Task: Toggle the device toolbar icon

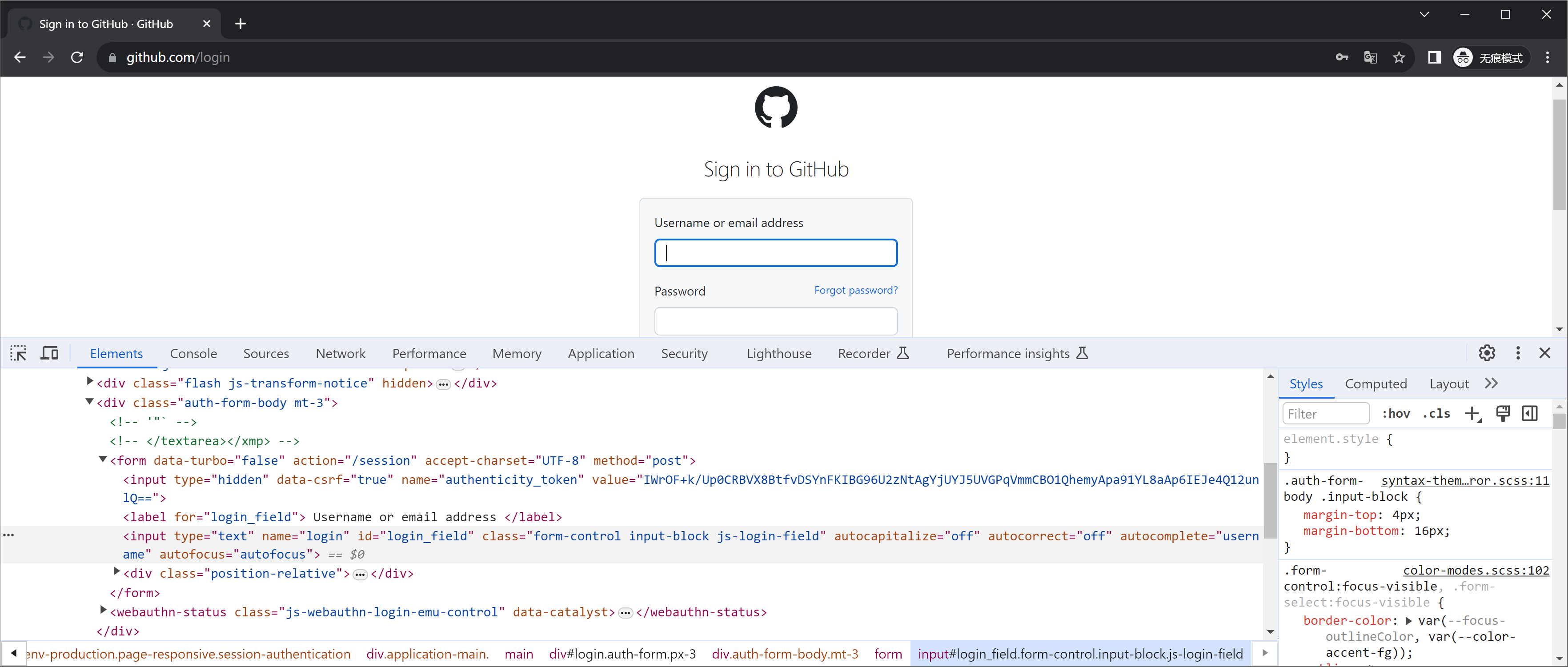Action: pos(49,353)
